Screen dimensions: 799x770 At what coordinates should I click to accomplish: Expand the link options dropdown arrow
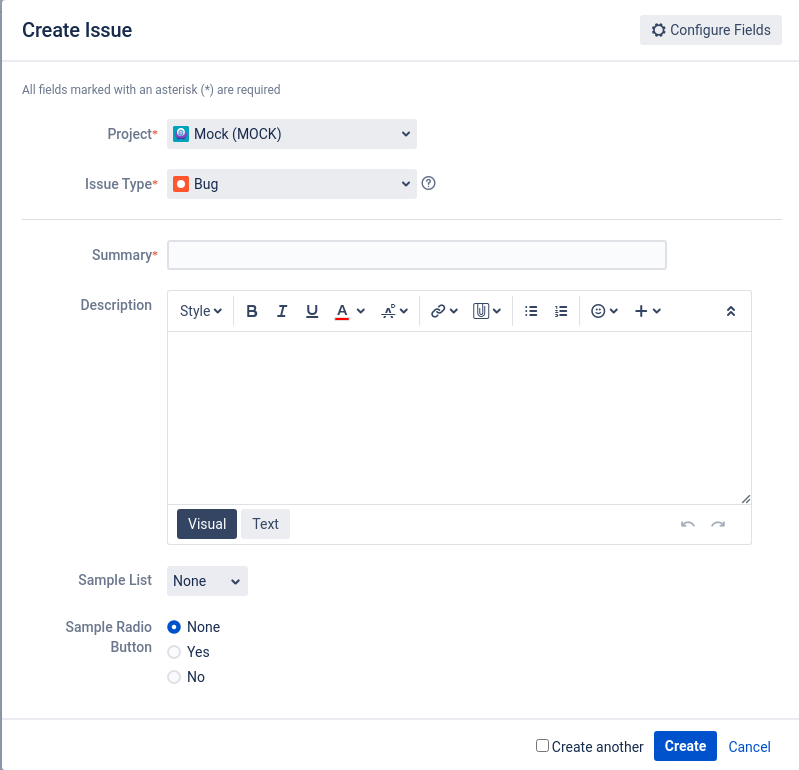pyautogui.click(x=454, y=311)
